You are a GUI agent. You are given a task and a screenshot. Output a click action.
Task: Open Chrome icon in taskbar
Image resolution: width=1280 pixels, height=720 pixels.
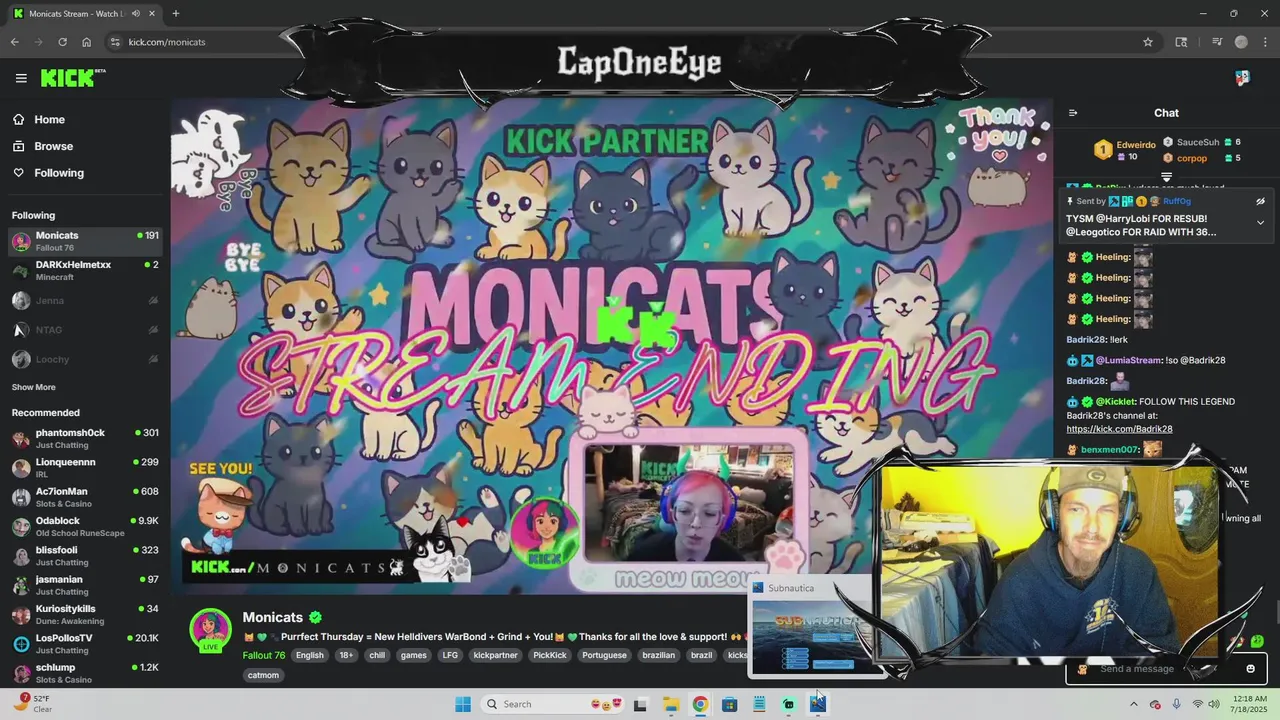pos(700,704)
